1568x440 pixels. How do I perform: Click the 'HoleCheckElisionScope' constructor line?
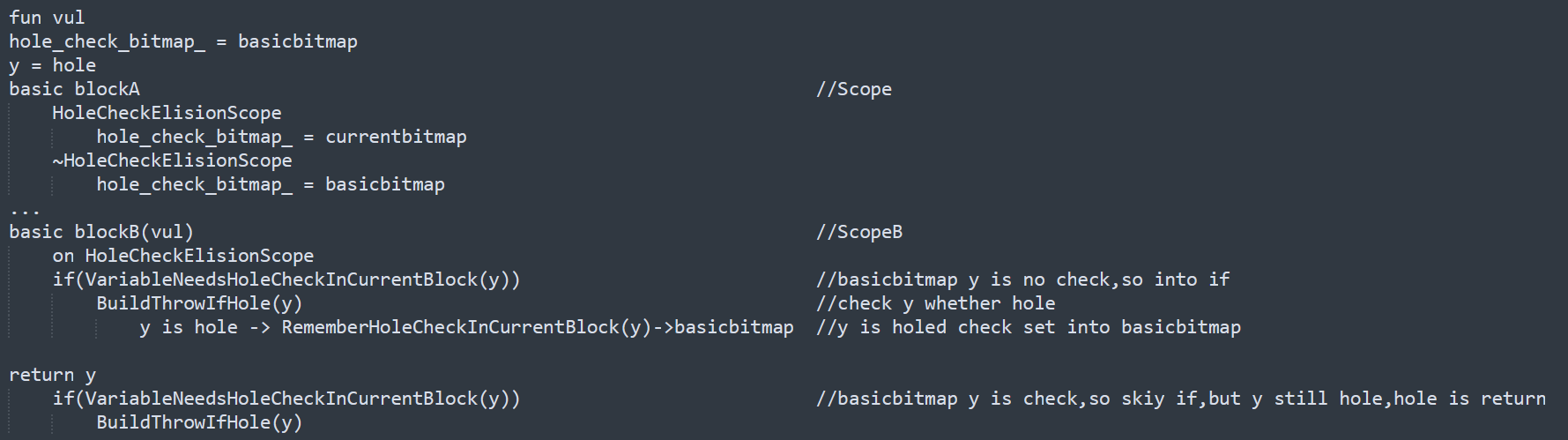click(167, 113)
